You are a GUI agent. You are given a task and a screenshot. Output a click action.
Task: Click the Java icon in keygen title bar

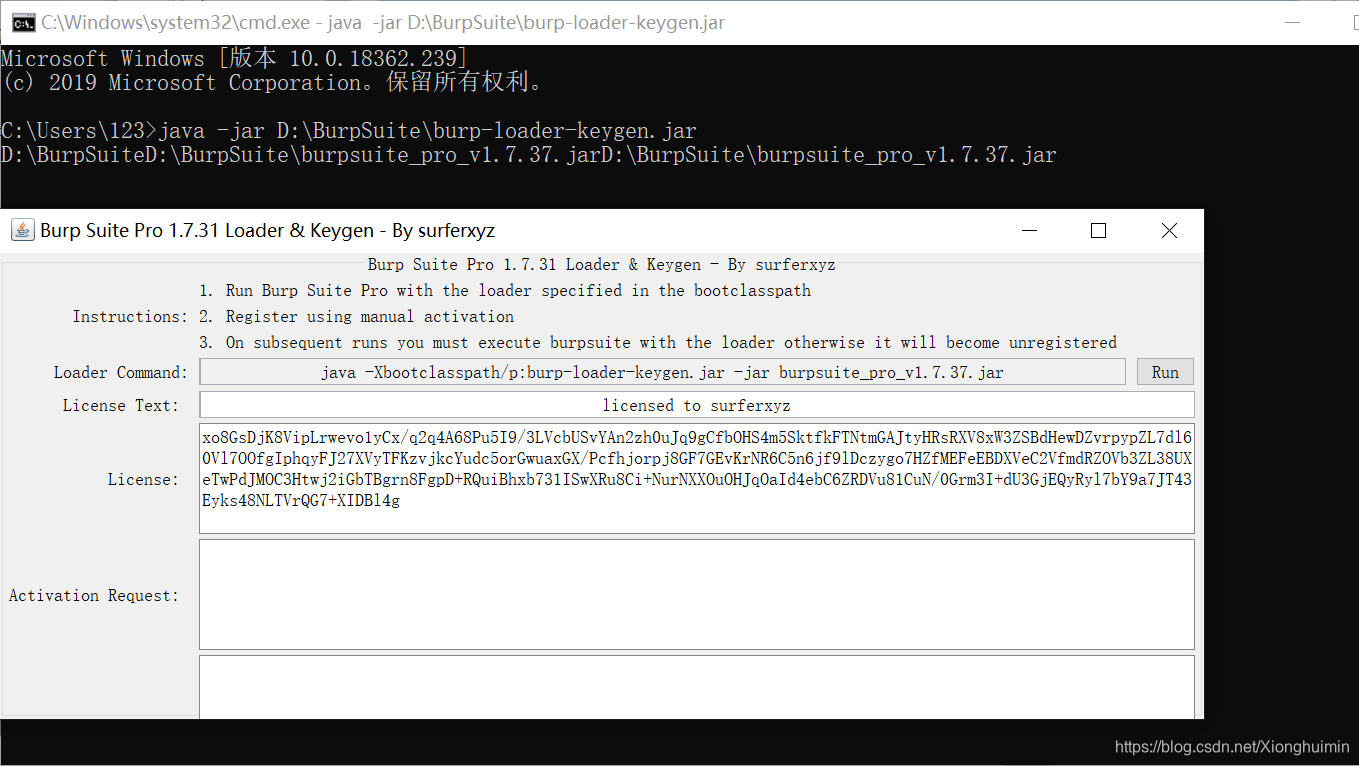(22, 230)
